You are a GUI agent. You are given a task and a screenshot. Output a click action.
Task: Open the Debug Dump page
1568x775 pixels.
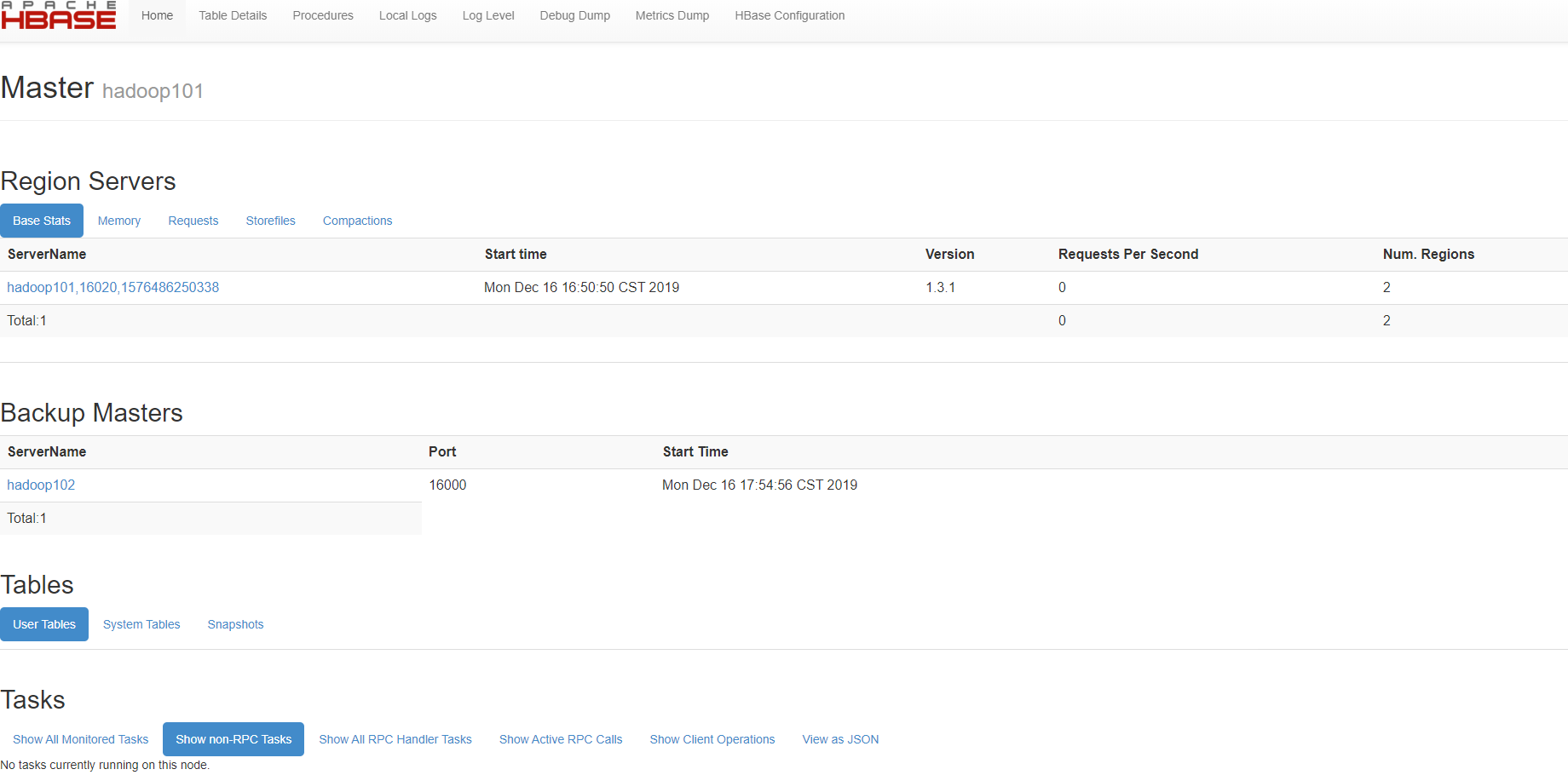(574, 15)
